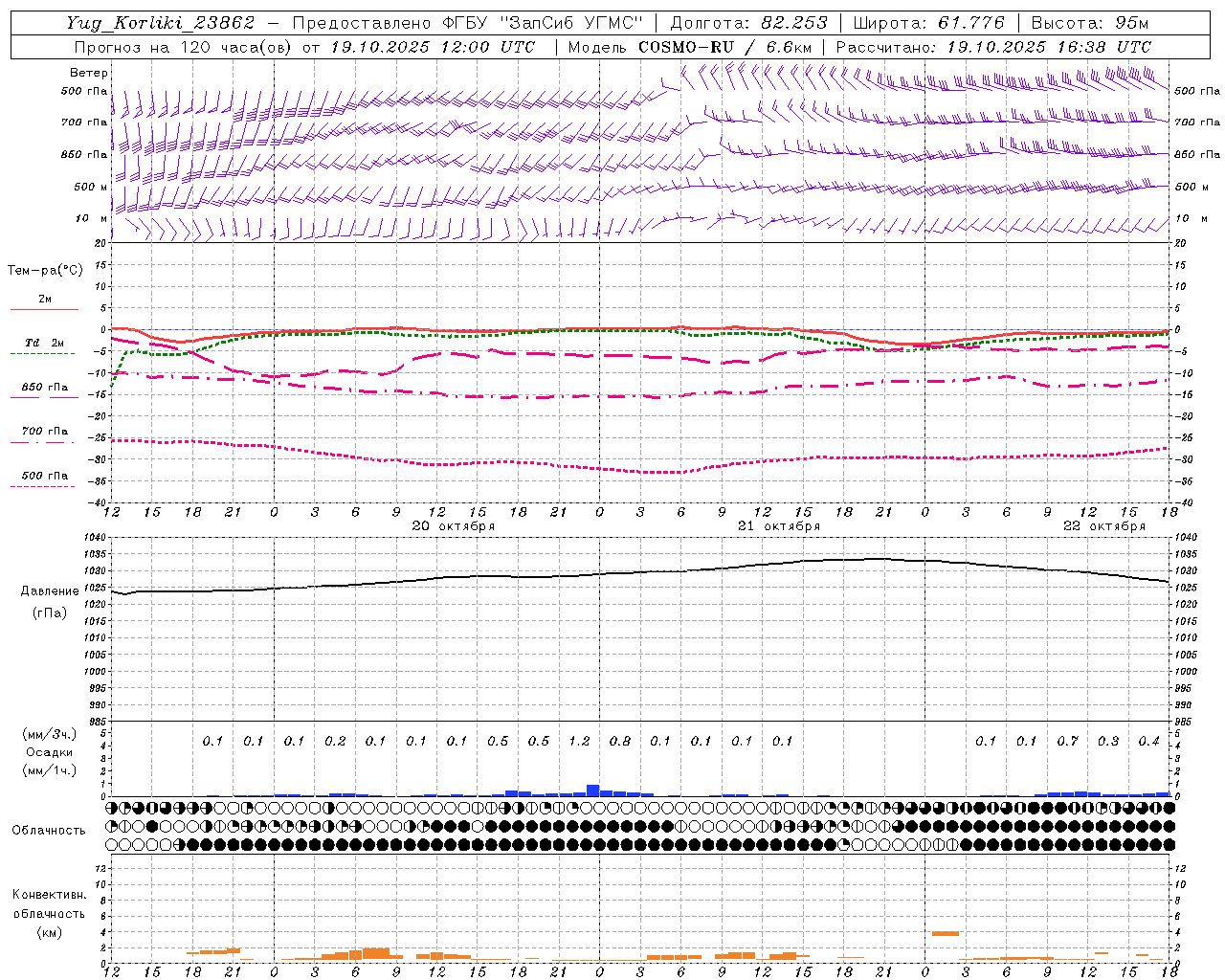Click the Осадки precipitation section label
Image resolution: width=1225 pixels, height=980 pixels.
(x=50, y=752)
